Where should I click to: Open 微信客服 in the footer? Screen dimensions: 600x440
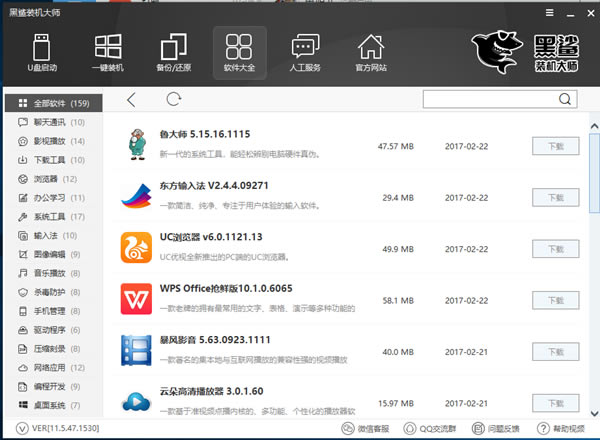point(365,429)
